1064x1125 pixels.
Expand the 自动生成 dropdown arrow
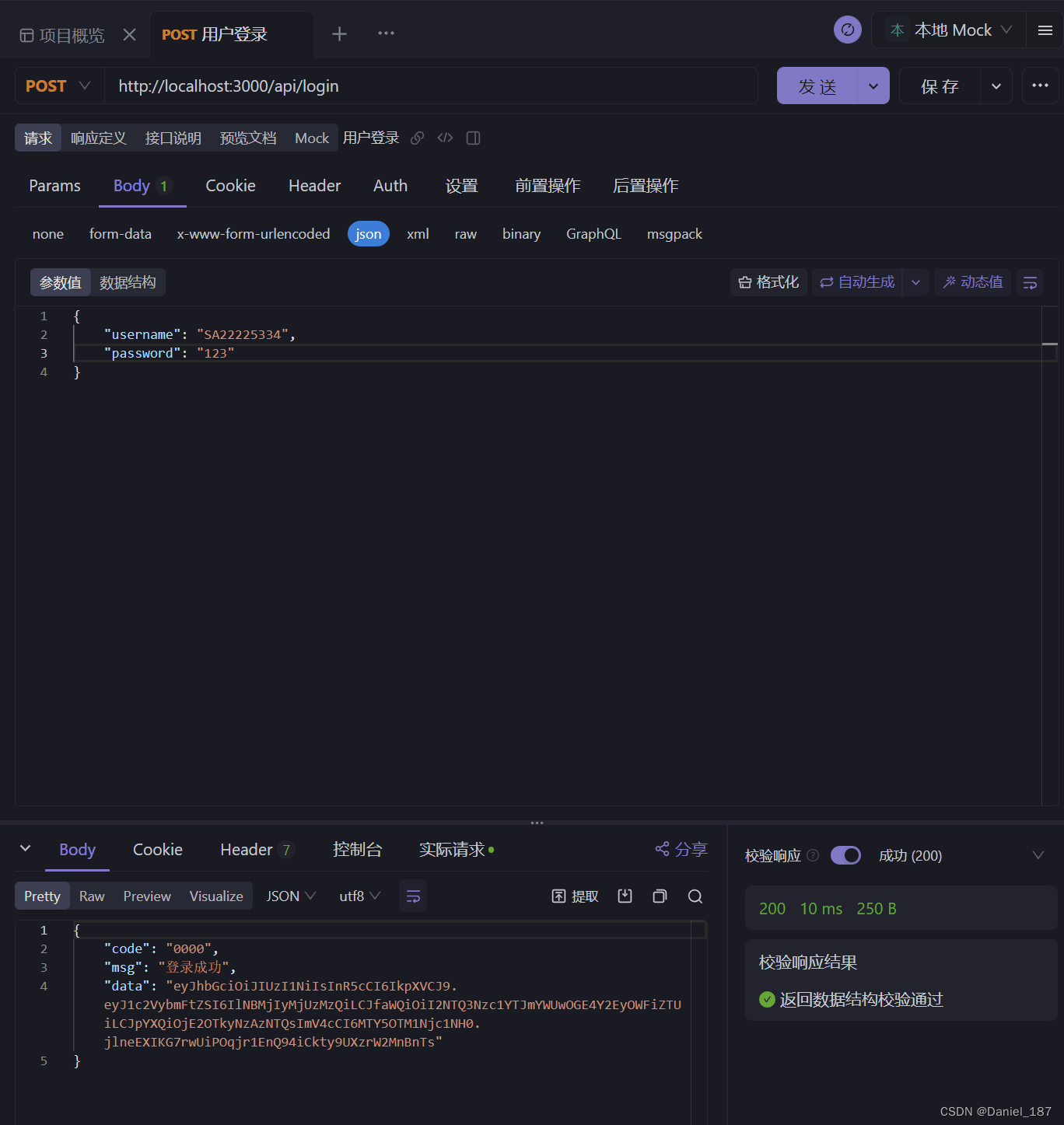[915, 282]
